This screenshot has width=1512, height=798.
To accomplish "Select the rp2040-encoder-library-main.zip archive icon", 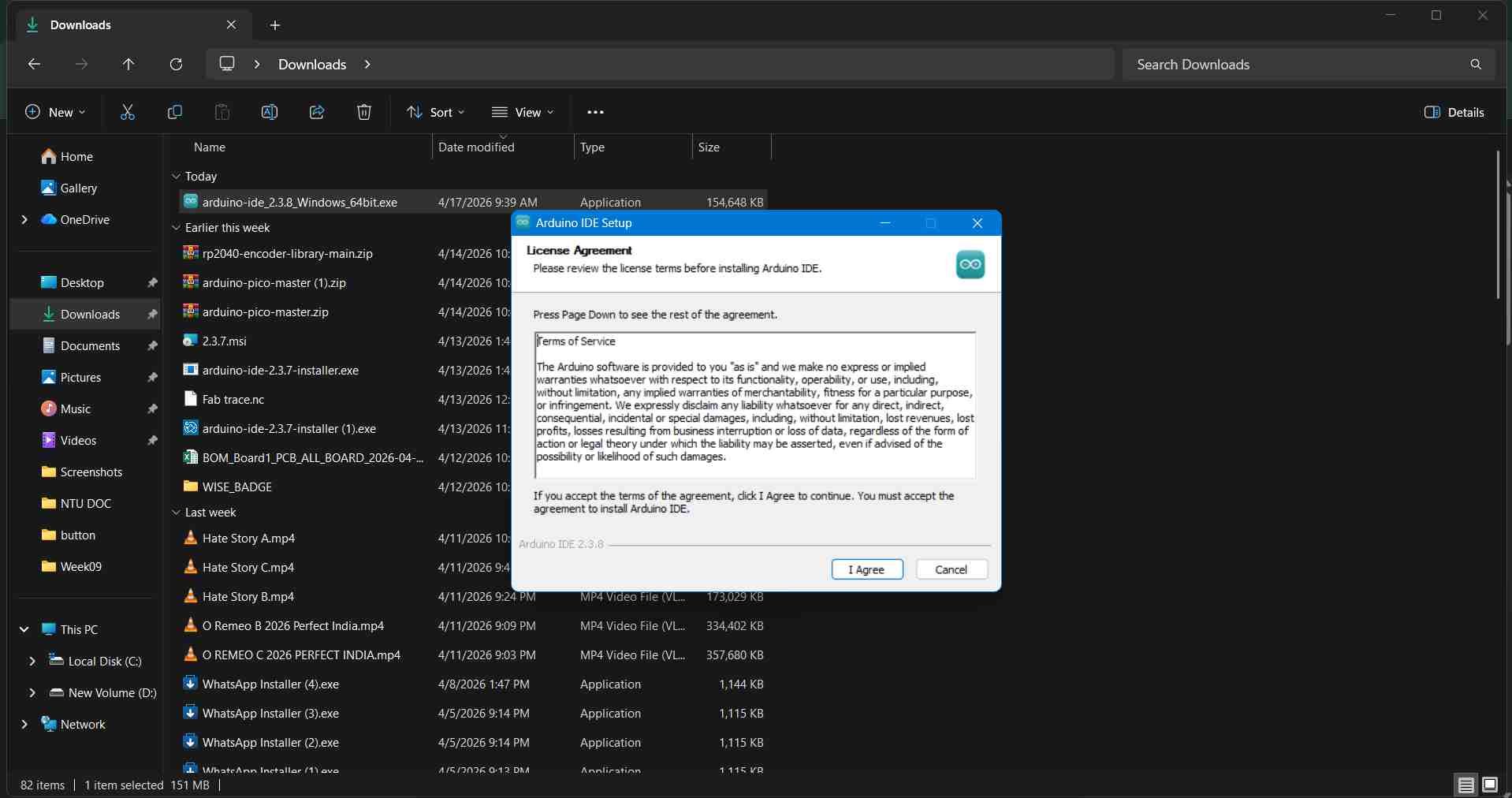I will point(190,252).
